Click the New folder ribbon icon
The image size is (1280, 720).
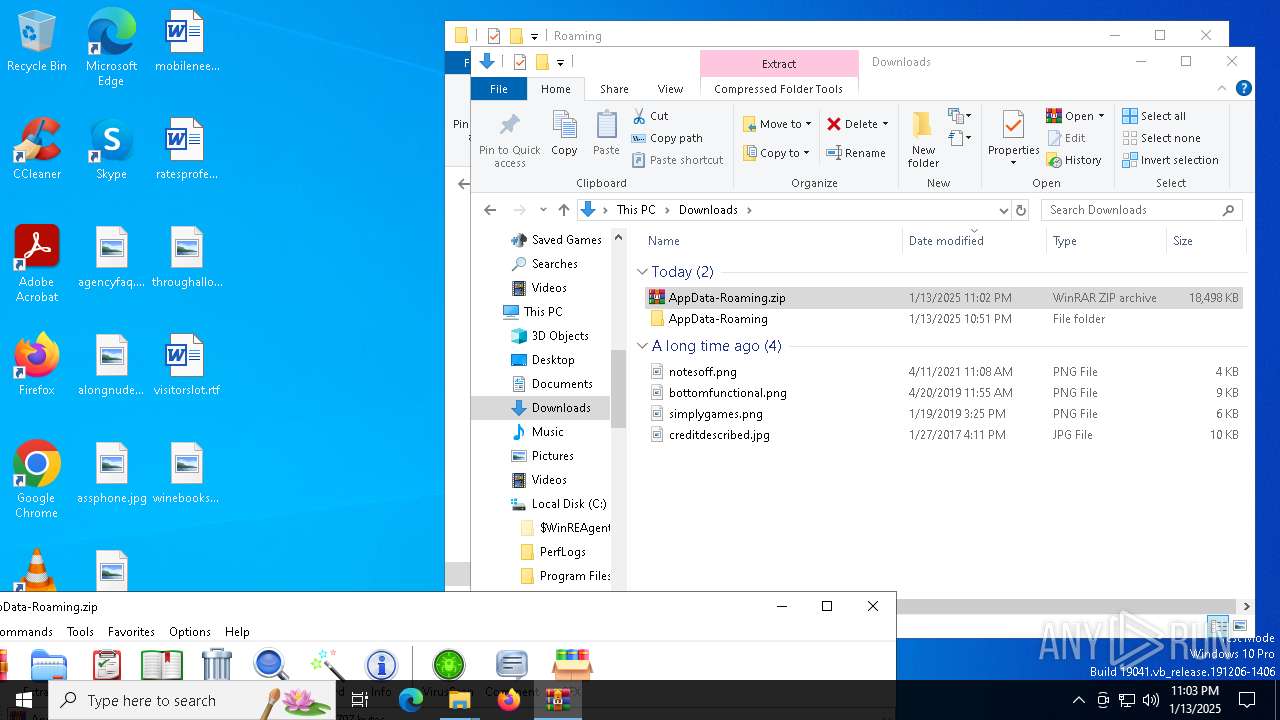[x=923, y=140]
